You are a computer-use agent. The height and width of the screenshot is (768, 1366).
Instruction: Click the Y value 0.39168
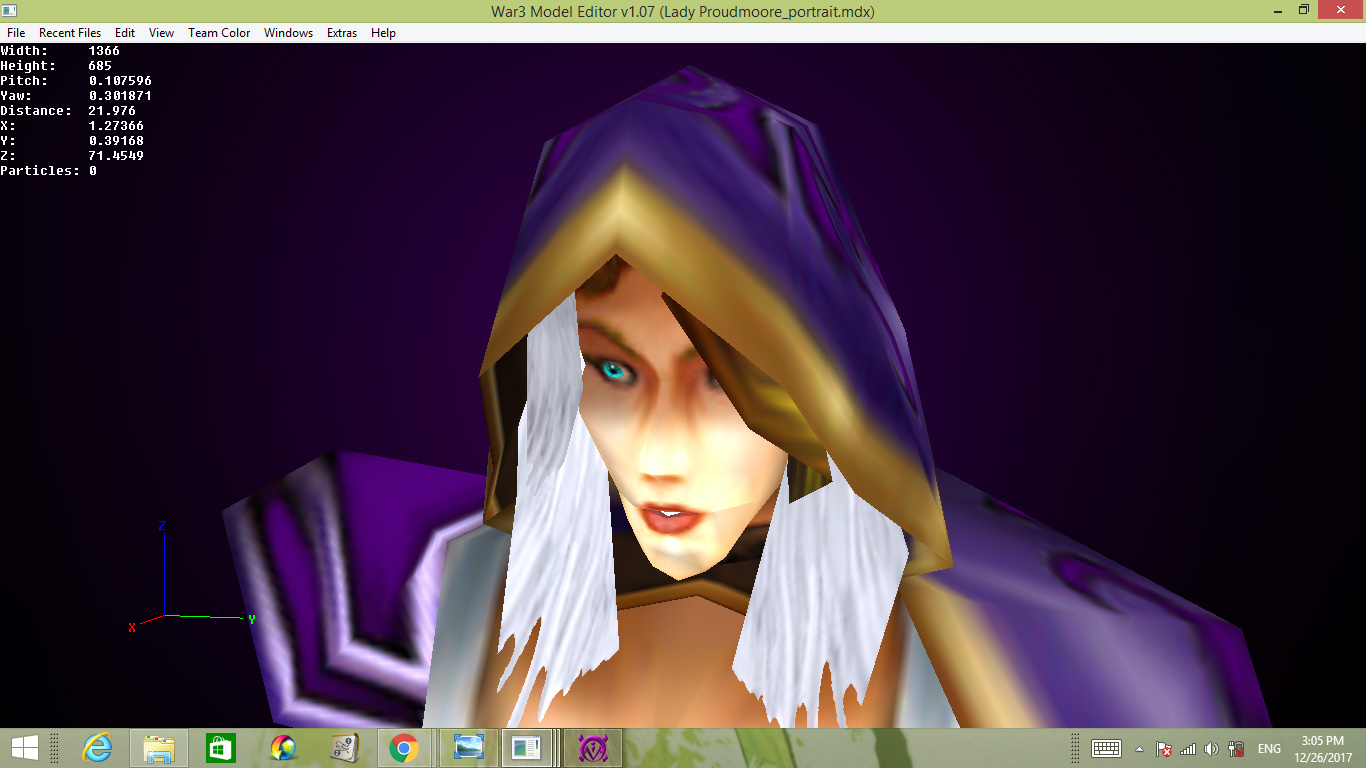[x=116, y=141]
